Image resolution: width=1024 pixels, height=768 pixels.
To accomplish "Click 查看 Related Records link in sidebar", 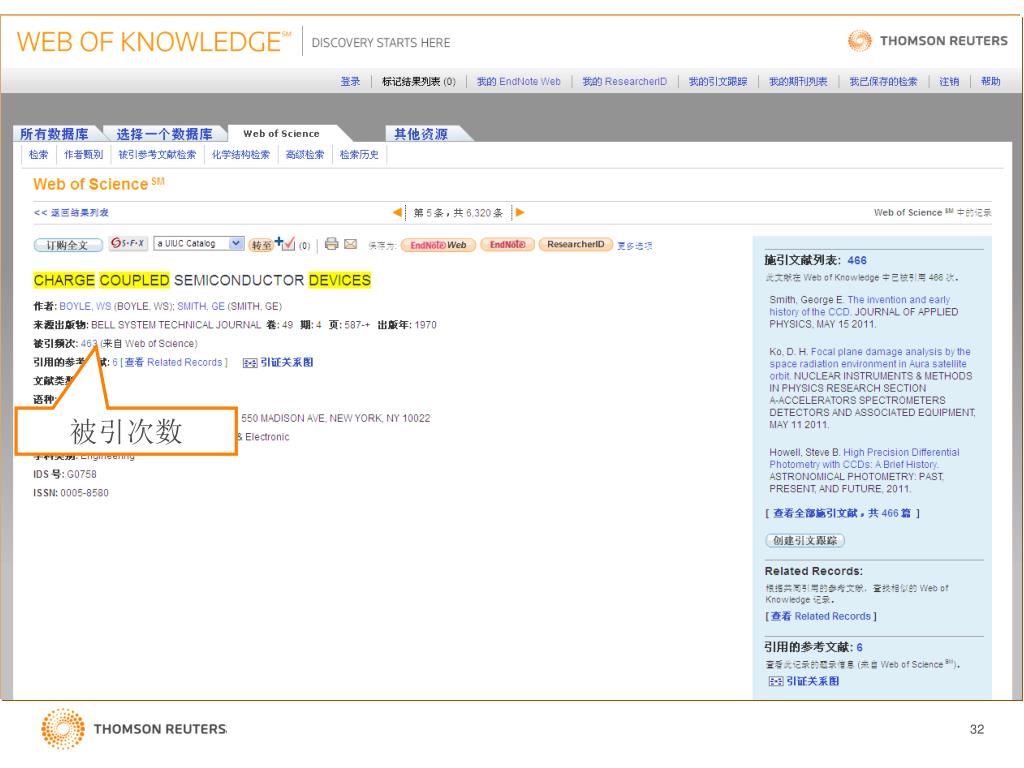I will (x=821, y=616).
